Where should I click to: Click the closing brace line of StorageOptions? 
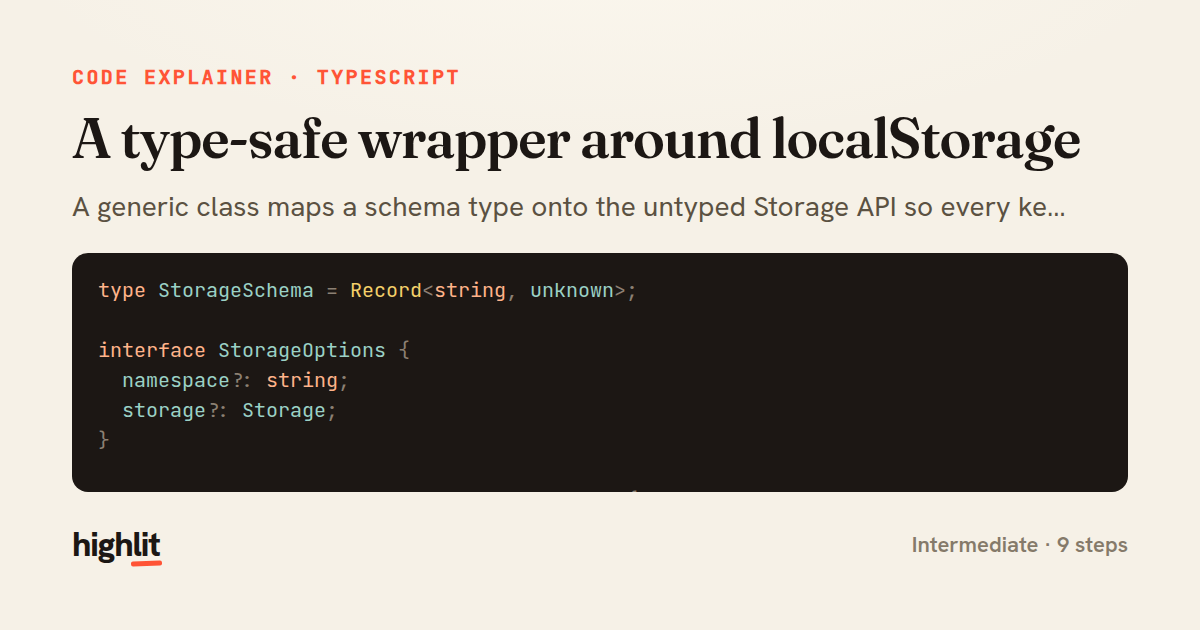click(104, 440)
